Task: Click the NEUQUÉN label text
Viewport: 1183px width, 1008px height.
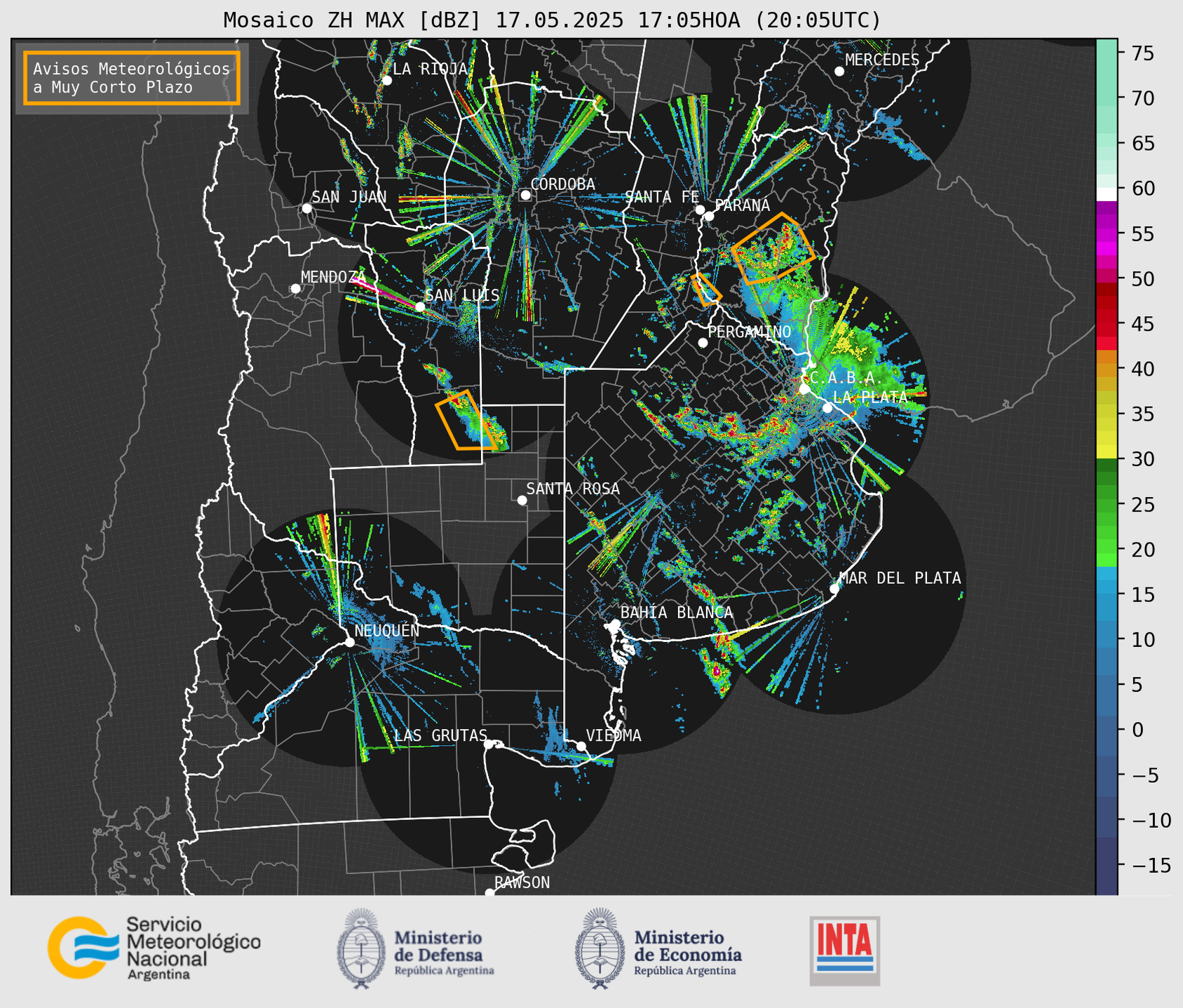Action: click(387, 630)
